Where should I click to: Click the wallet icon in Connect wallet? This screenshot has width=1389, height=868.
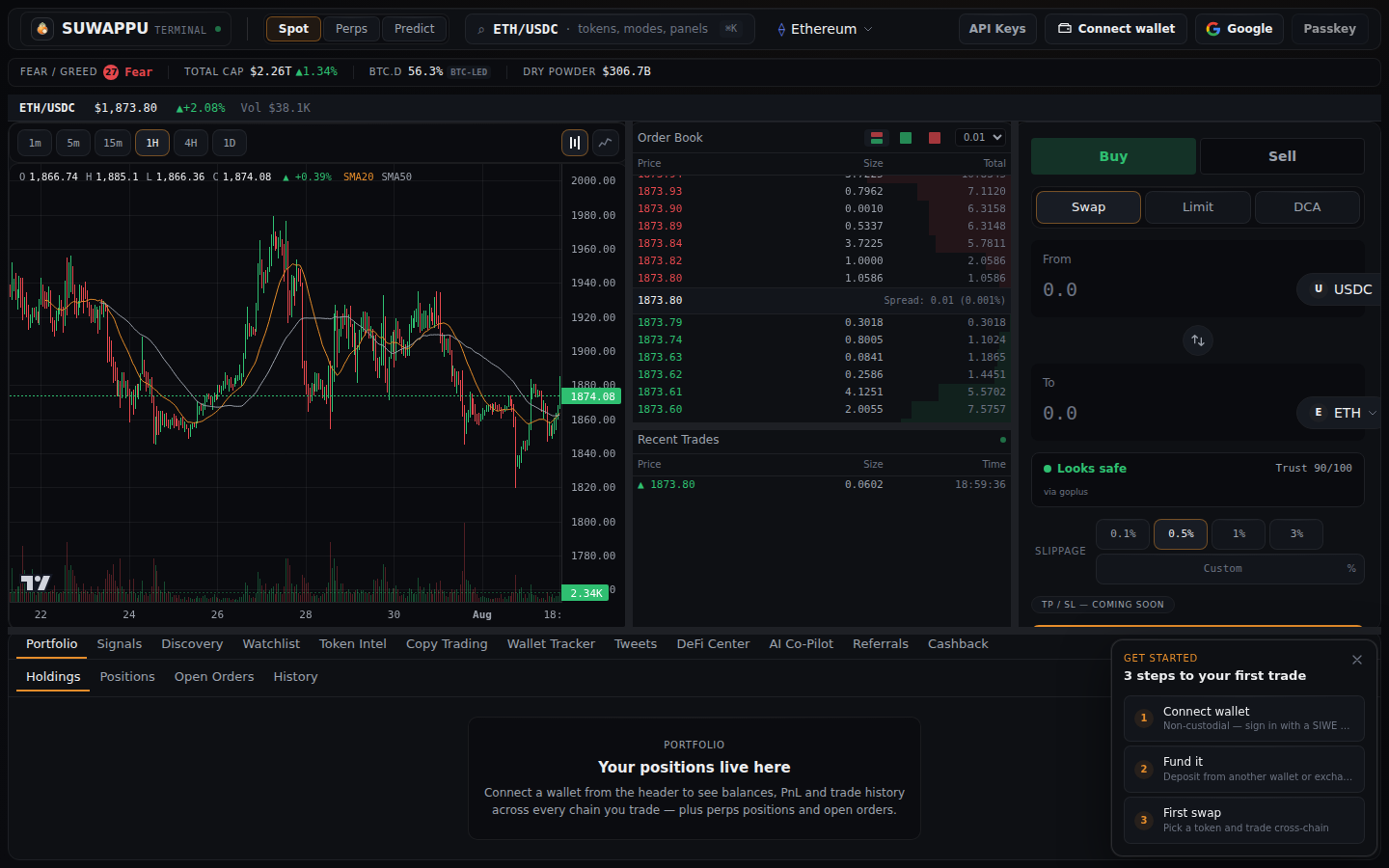click(1065, 29)
